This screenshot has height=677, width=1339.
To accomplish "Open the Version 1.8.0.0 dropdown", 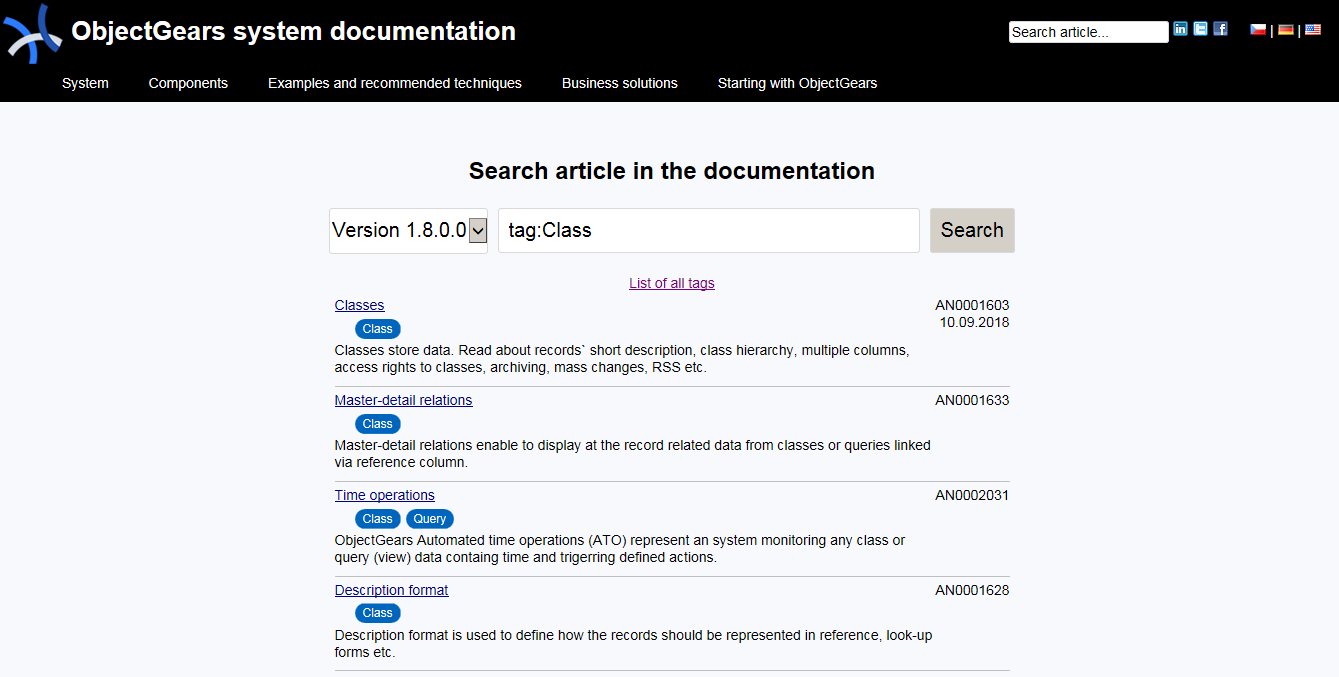I will [408, 231].
